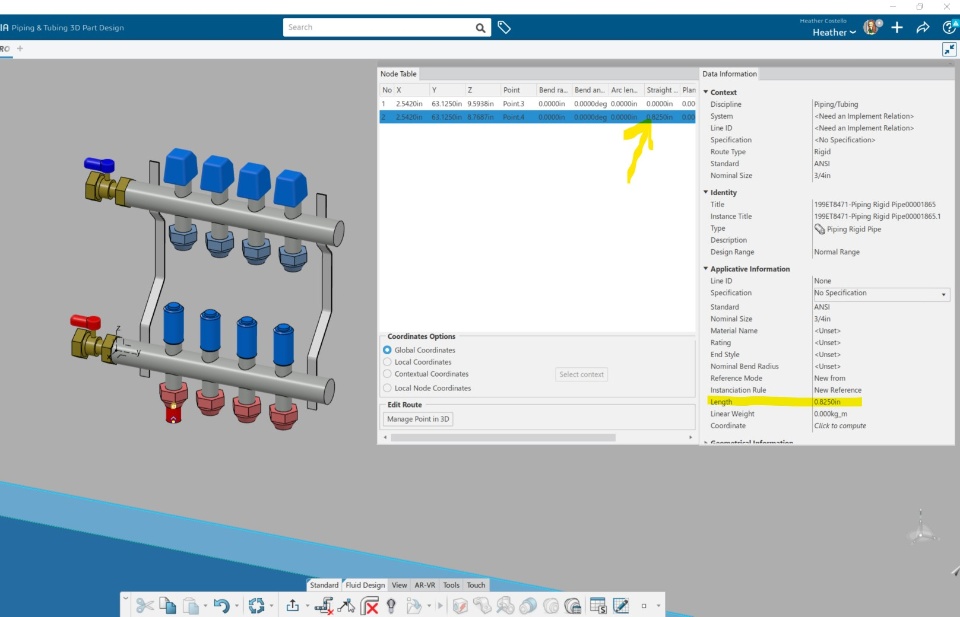This screenshot has width=960, height=617.
Task: Add a new tab with the plus button
Action: [20, 48]
